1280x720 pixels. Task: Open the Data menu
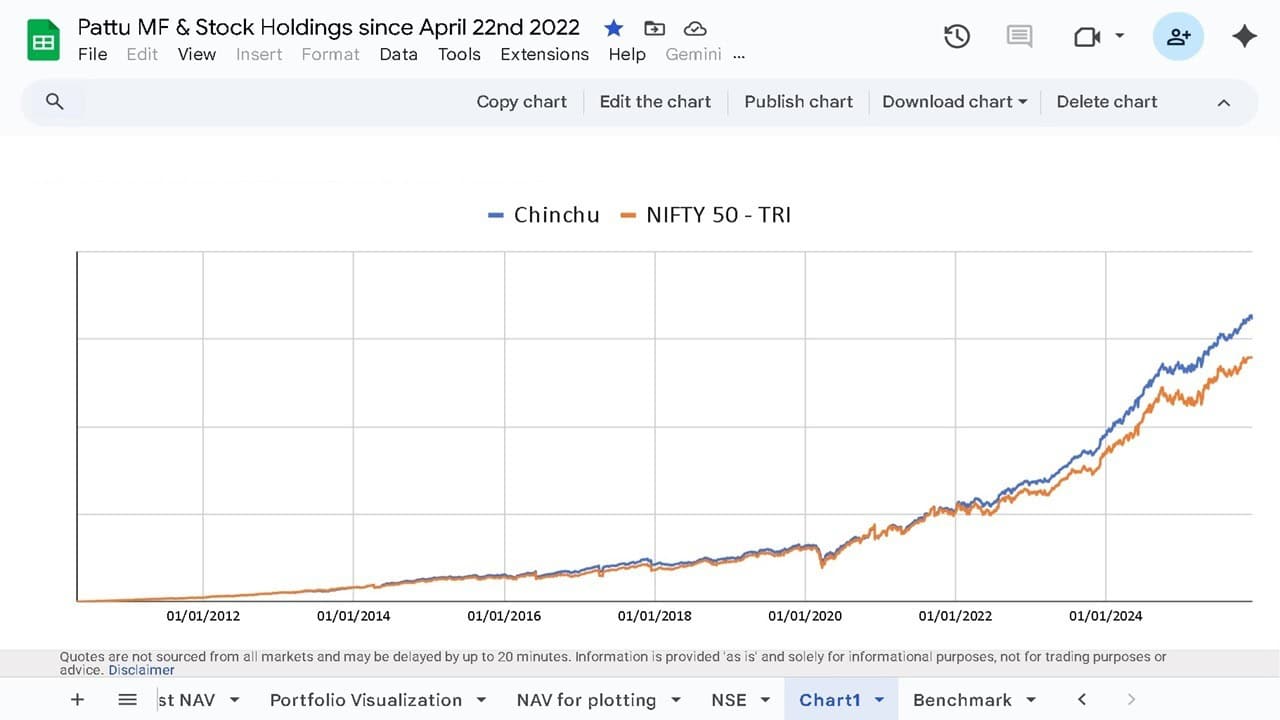pos(398,54)
